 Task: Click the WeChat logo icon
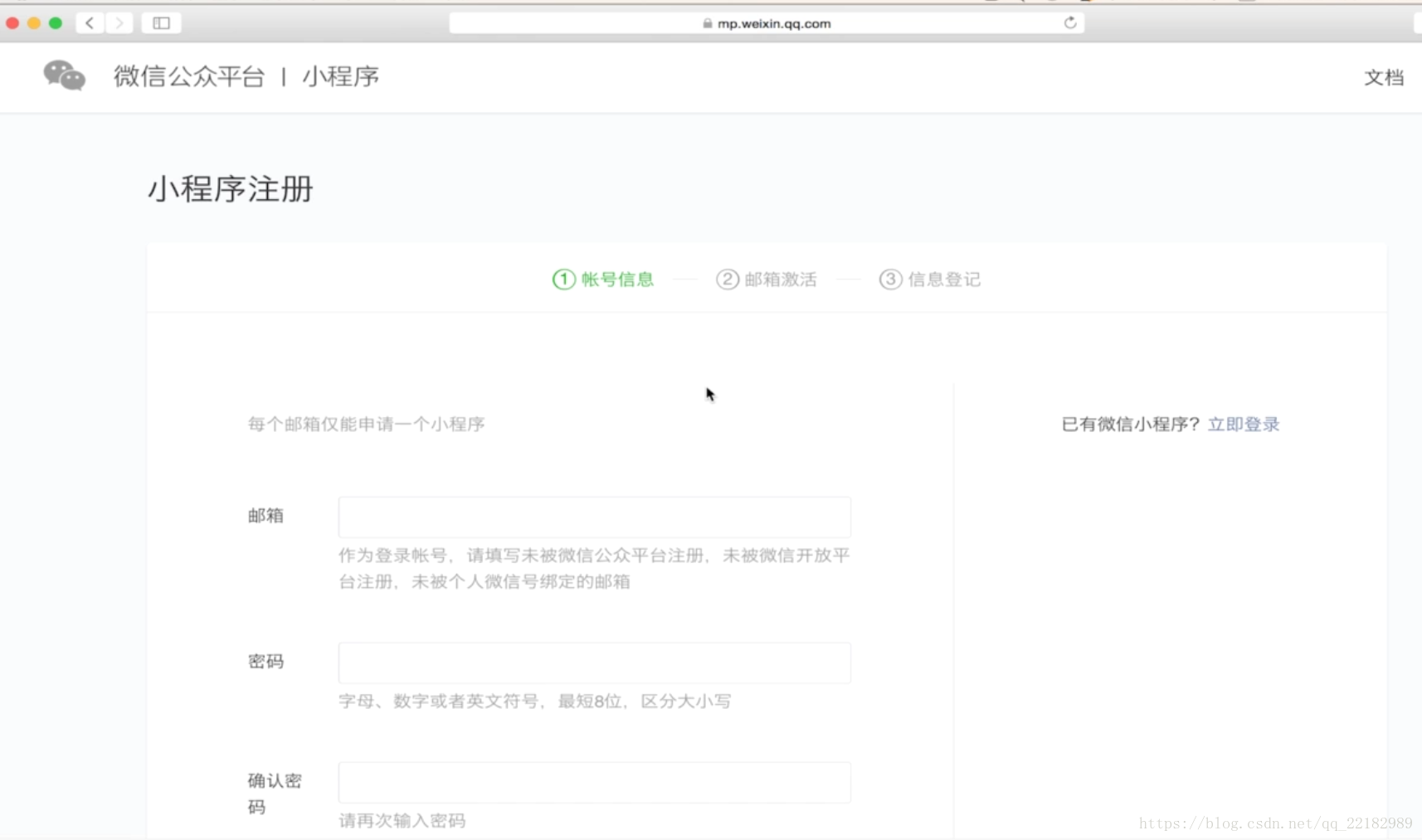tap(65, 75)
